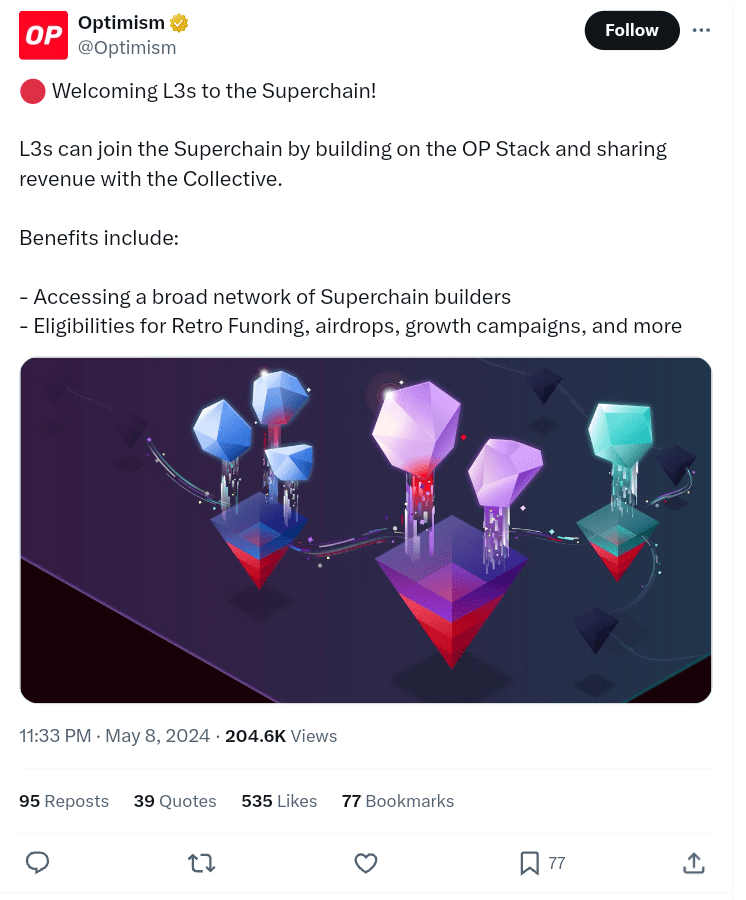Open the 11:33 PM May 8 timestamp
746x900 pixels.
pyautogui.click(x=114, y=736)
